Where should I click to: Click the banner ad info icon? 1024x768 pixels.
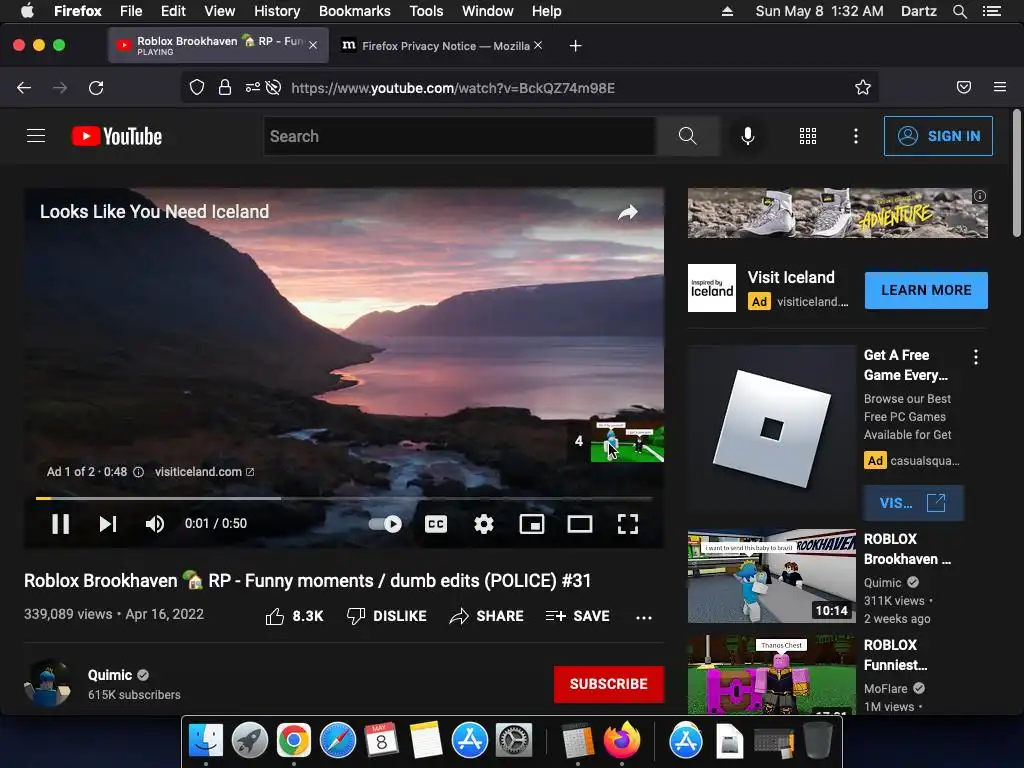(980, 196)
